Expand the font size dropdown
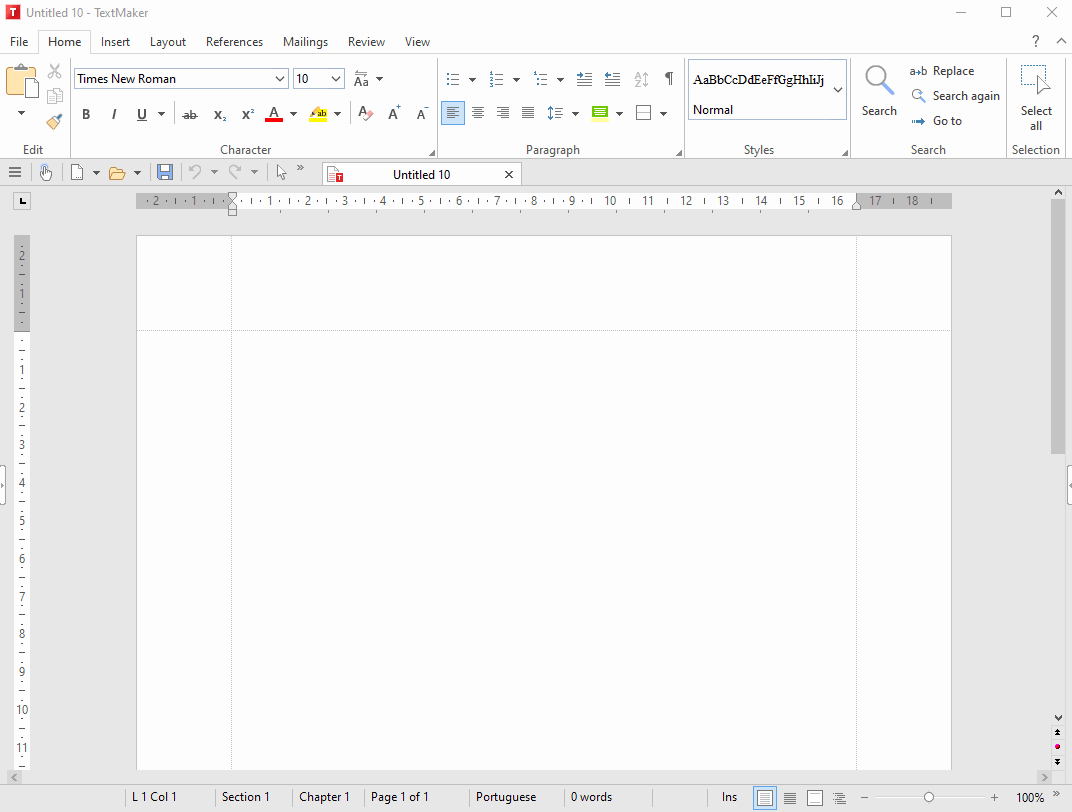This screenshot has width=1072, height=812. click(336, 79)
